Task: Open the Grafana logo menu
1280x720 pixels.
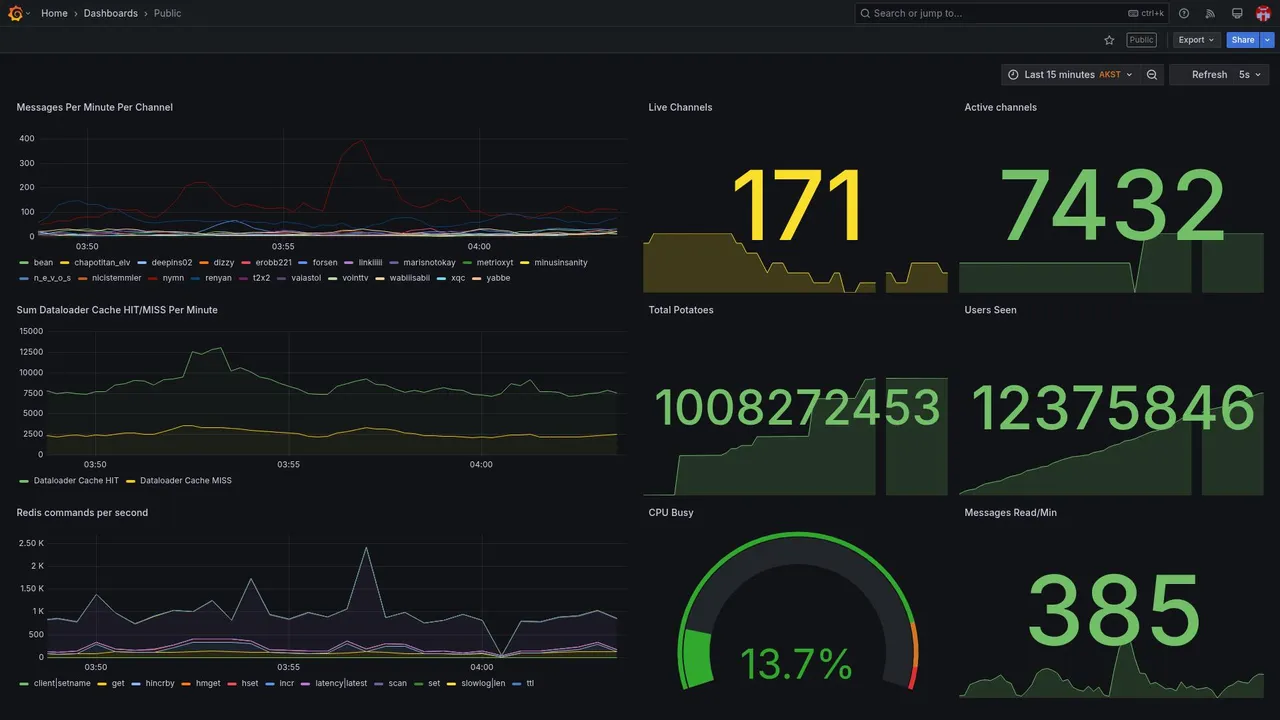Action: [15, 13]
